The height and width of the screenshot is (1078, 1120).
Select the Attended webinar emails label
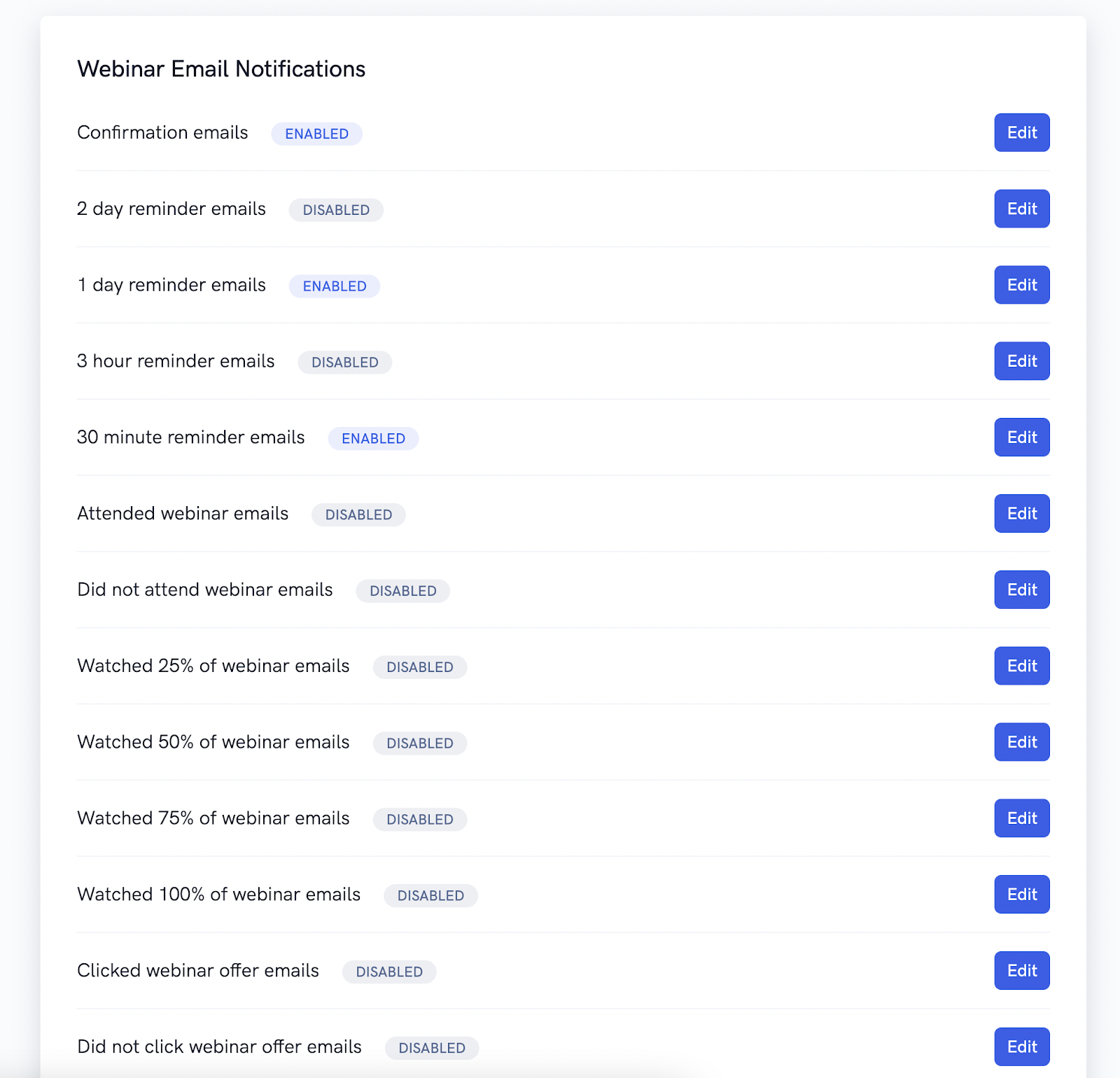tap(183, 514)
